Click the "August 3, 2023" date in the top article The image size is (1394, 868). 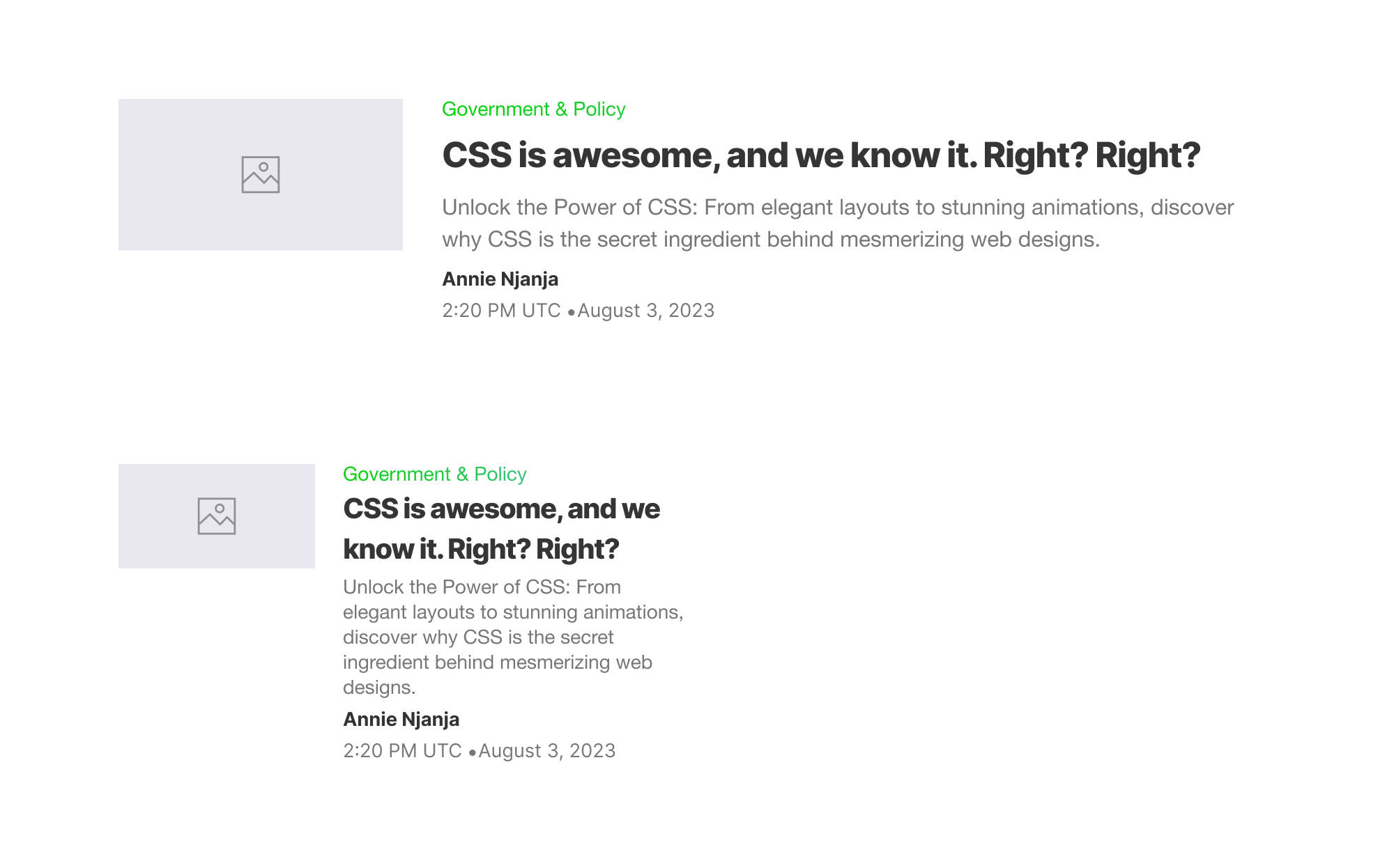646,311
